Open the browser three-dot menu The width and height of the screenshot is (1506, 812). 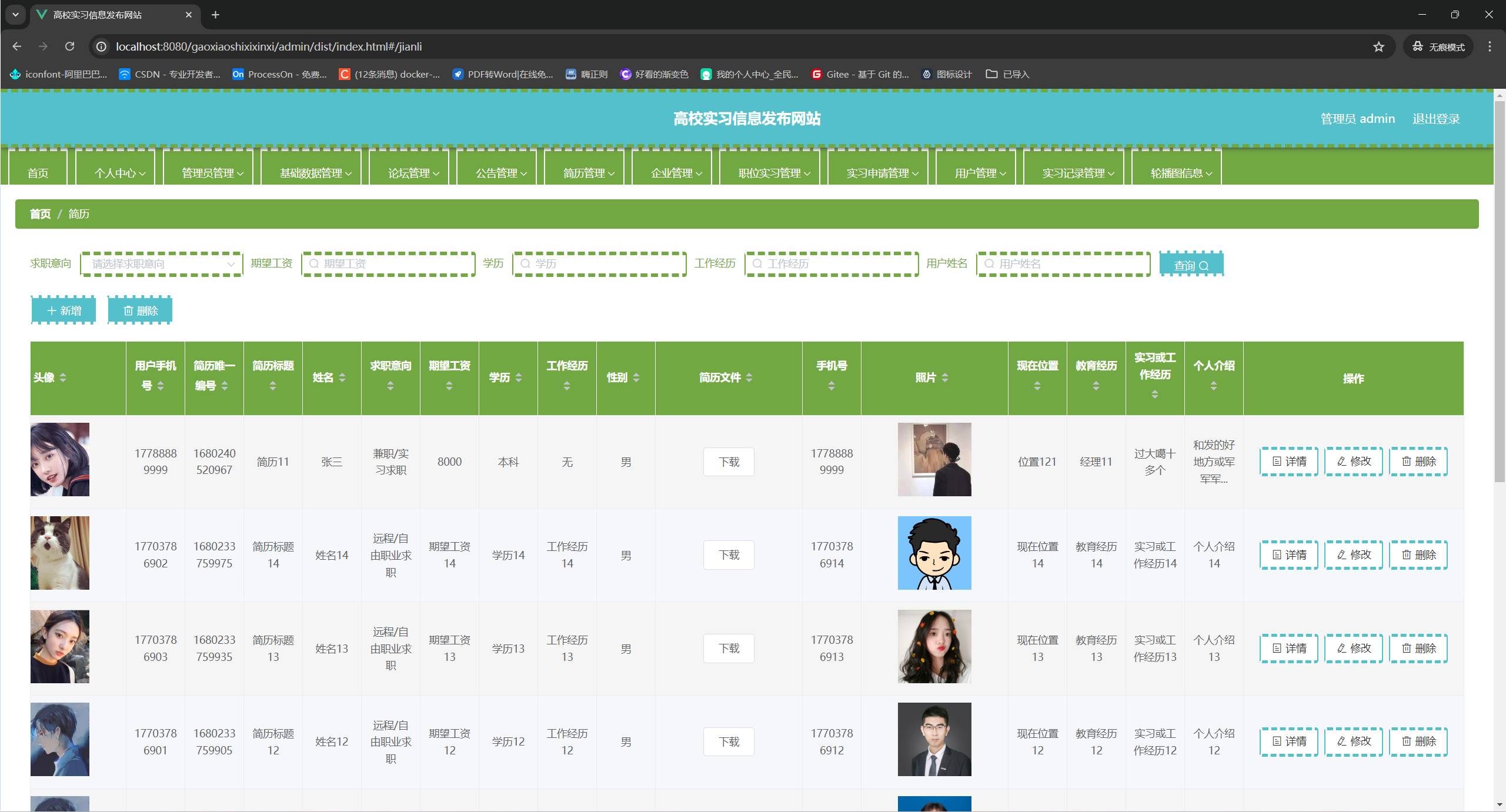pos(1490,46)
